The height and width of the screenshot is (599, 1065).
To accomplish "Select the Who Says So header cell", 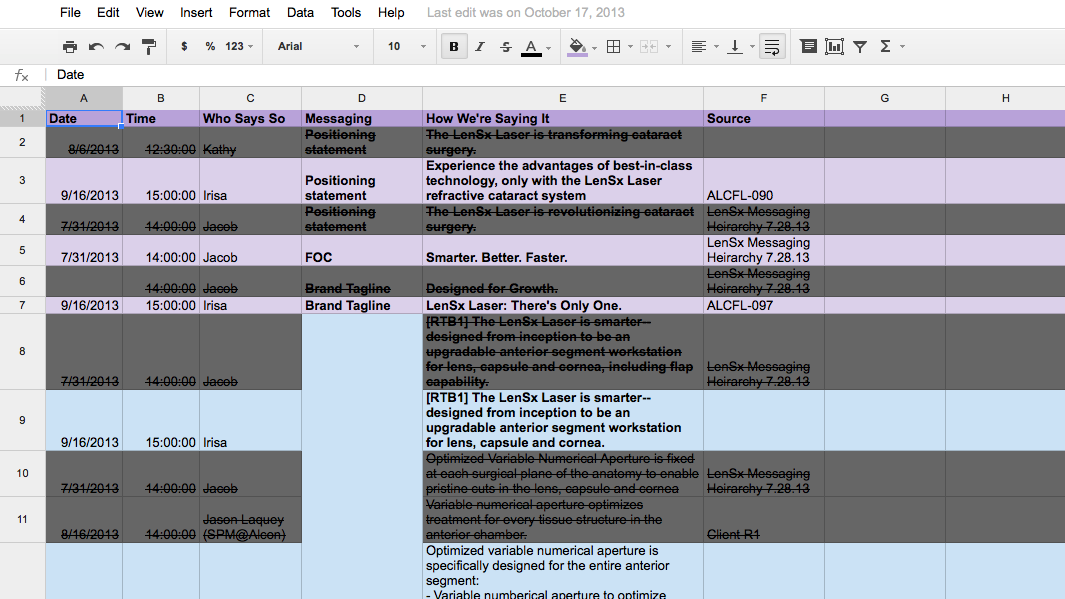I will (250, 118).
